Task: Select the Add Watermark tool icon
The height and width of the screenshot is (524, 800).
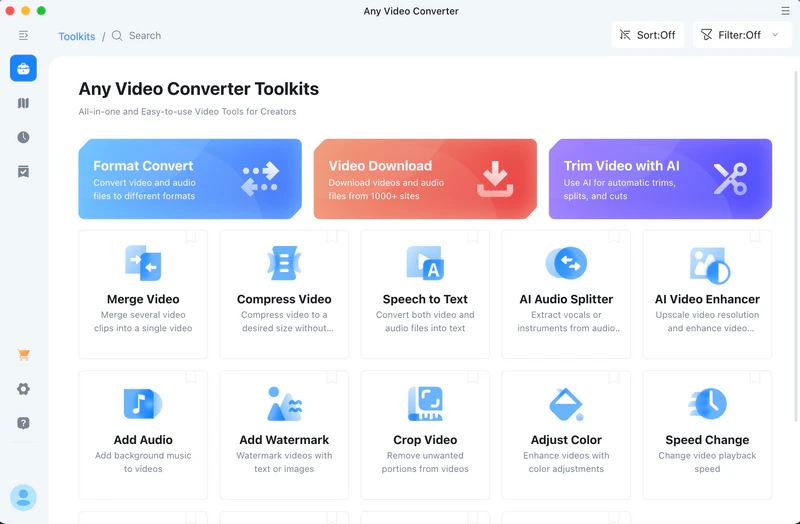Action: (x=284, y=405)
